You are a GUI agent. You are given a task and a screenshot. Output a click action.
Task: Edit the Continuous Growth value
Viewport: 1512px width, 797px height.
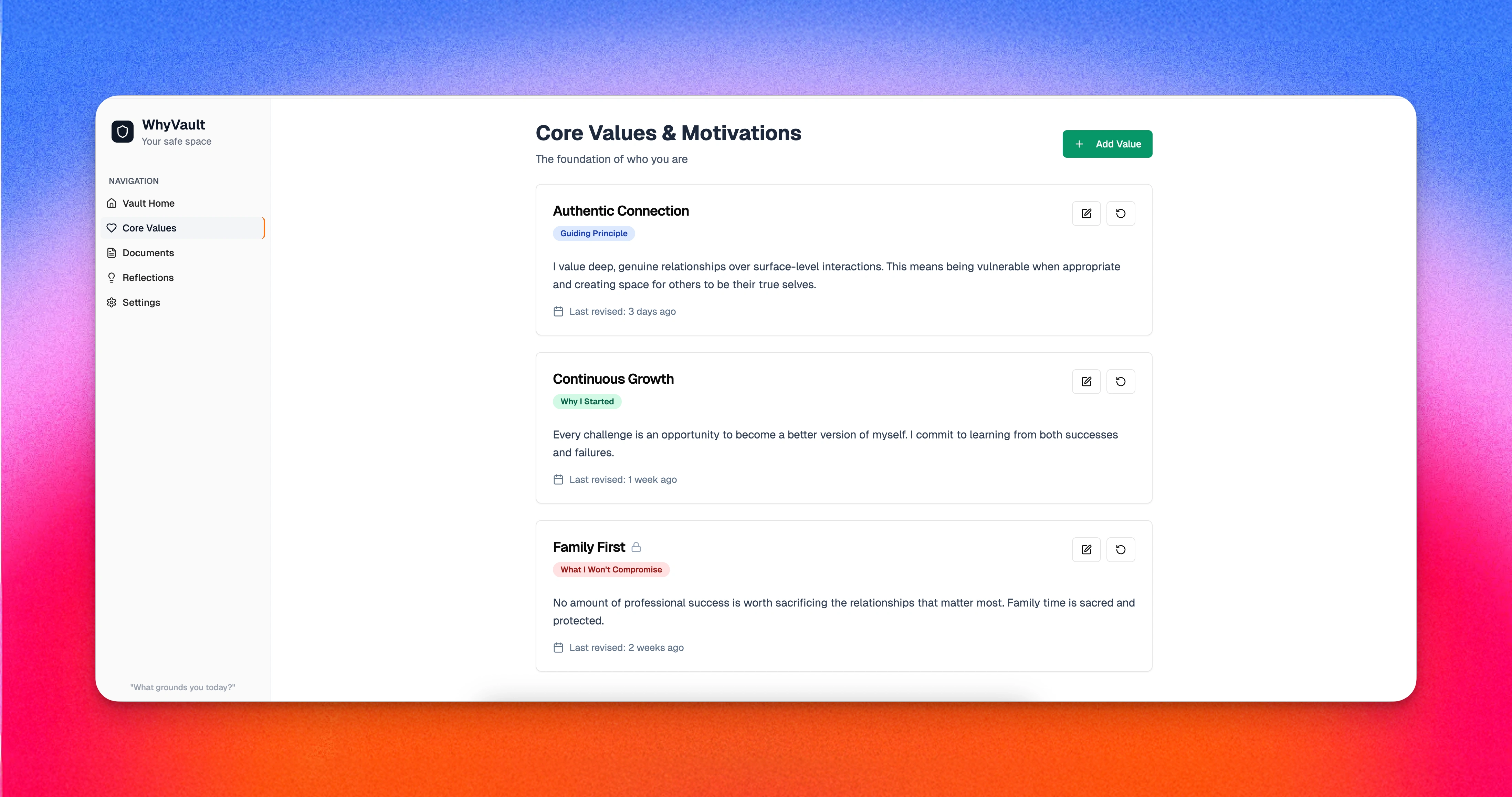1086,382
